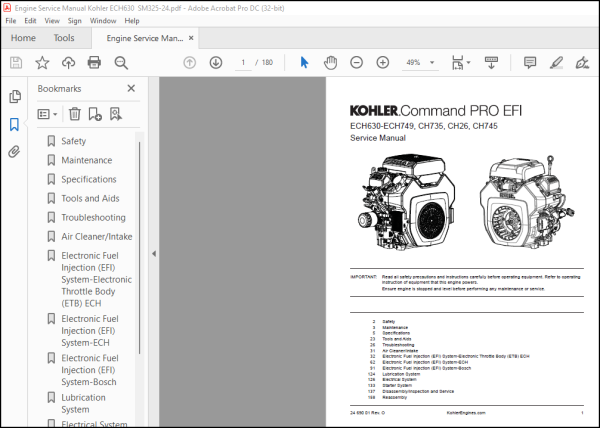Open the Help menu
600x428 pixels.
132,21
